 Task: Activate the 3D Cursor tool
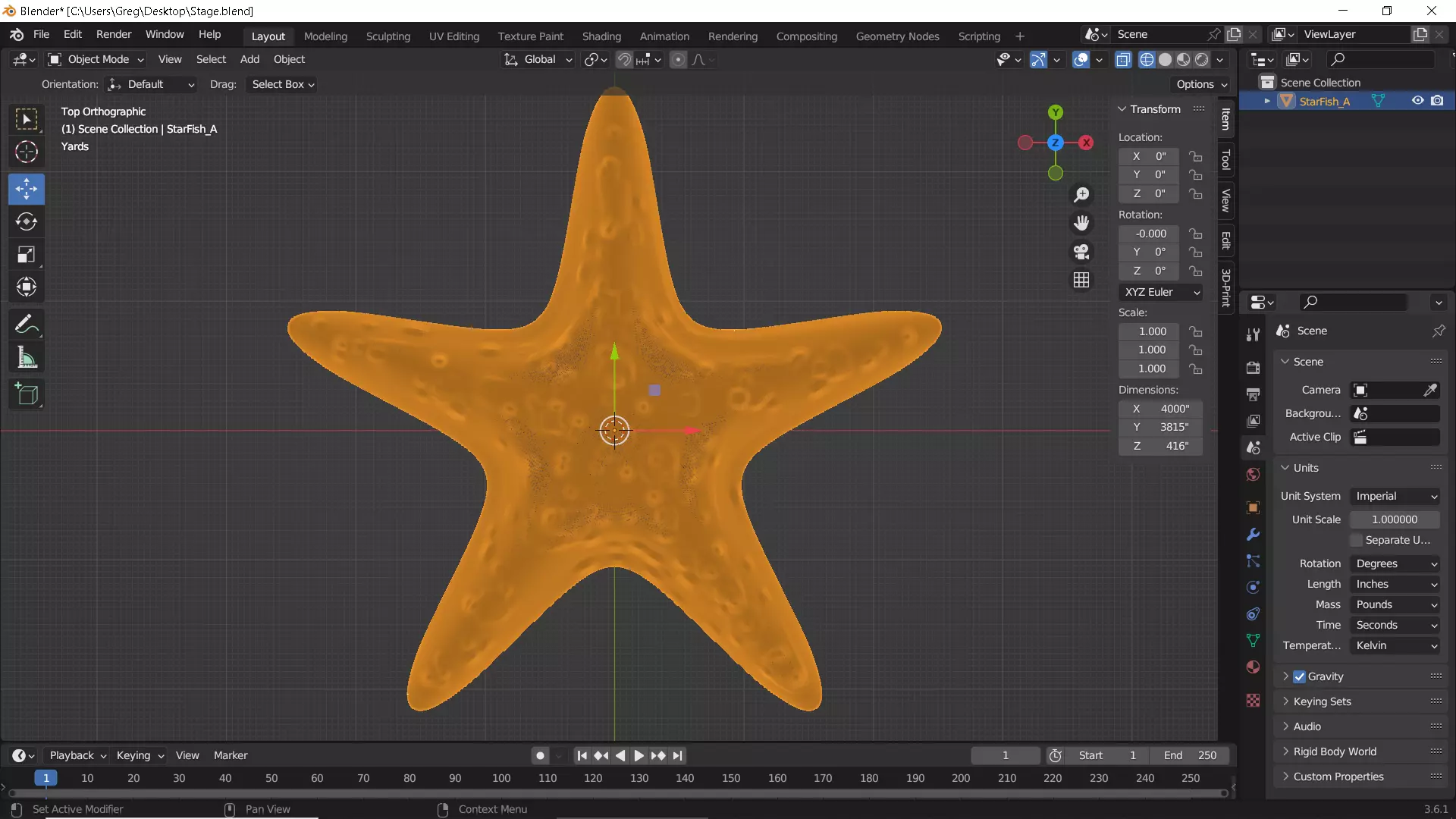(27, 152)
